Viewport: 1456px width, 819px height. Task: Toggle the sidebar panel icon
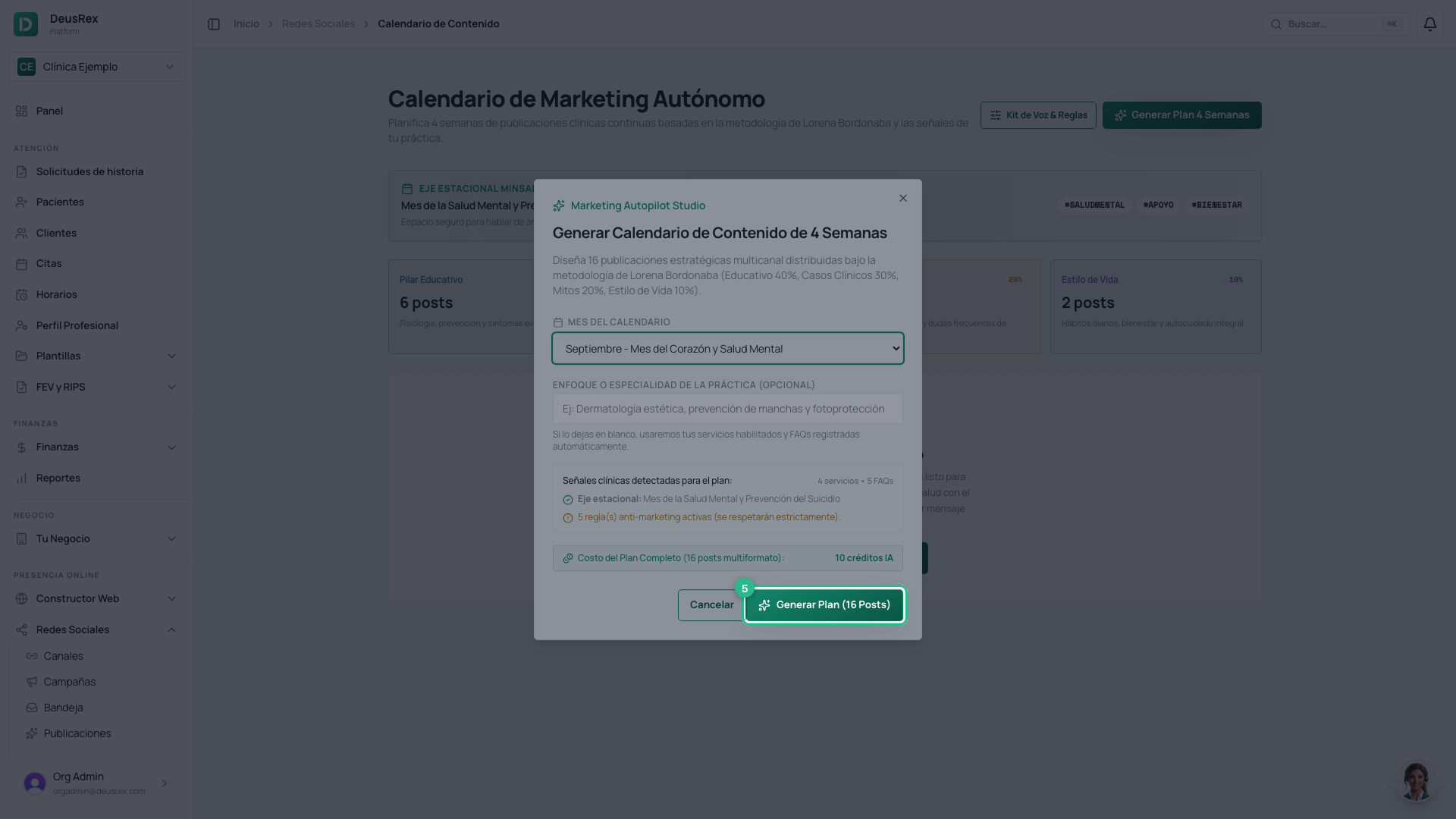pyautogui.click(x=214, y=24)
